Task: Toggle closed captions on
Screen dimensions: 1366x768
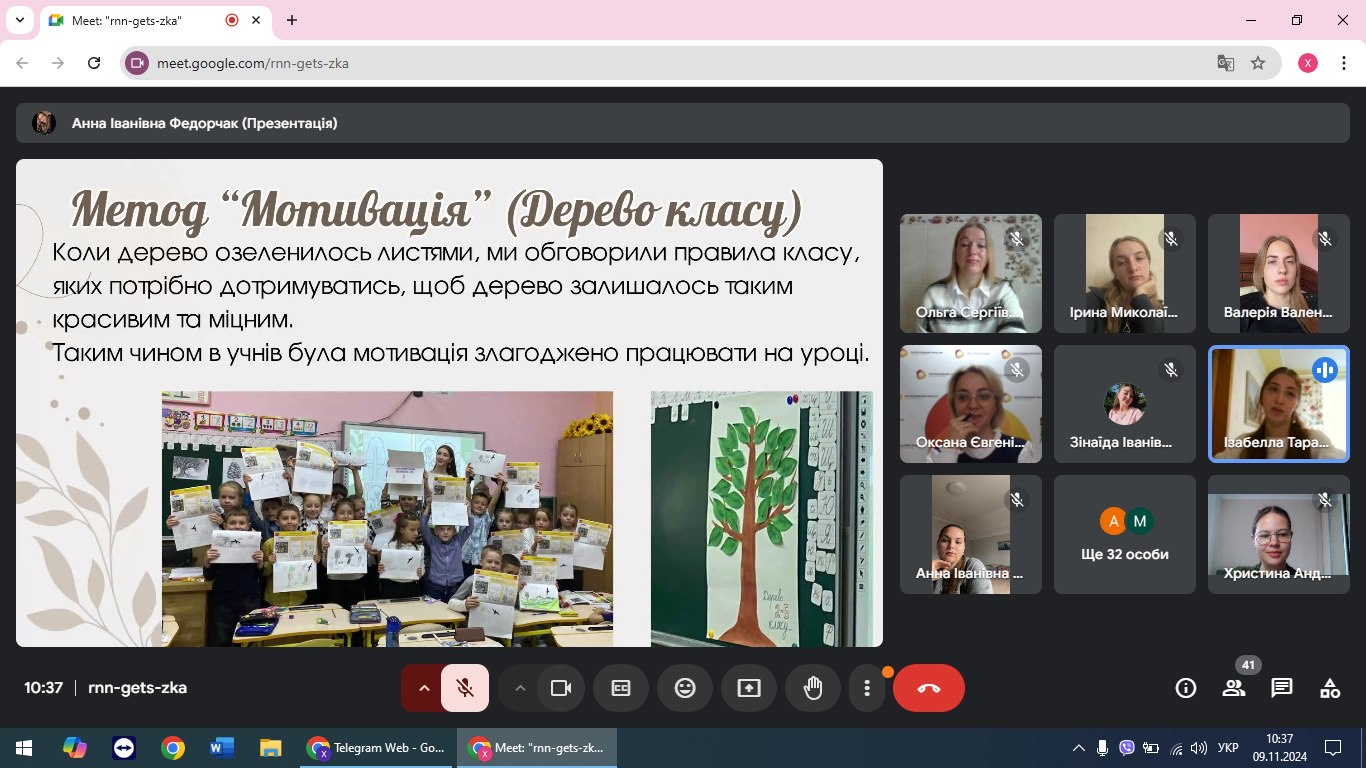Action: coord(621,688)
